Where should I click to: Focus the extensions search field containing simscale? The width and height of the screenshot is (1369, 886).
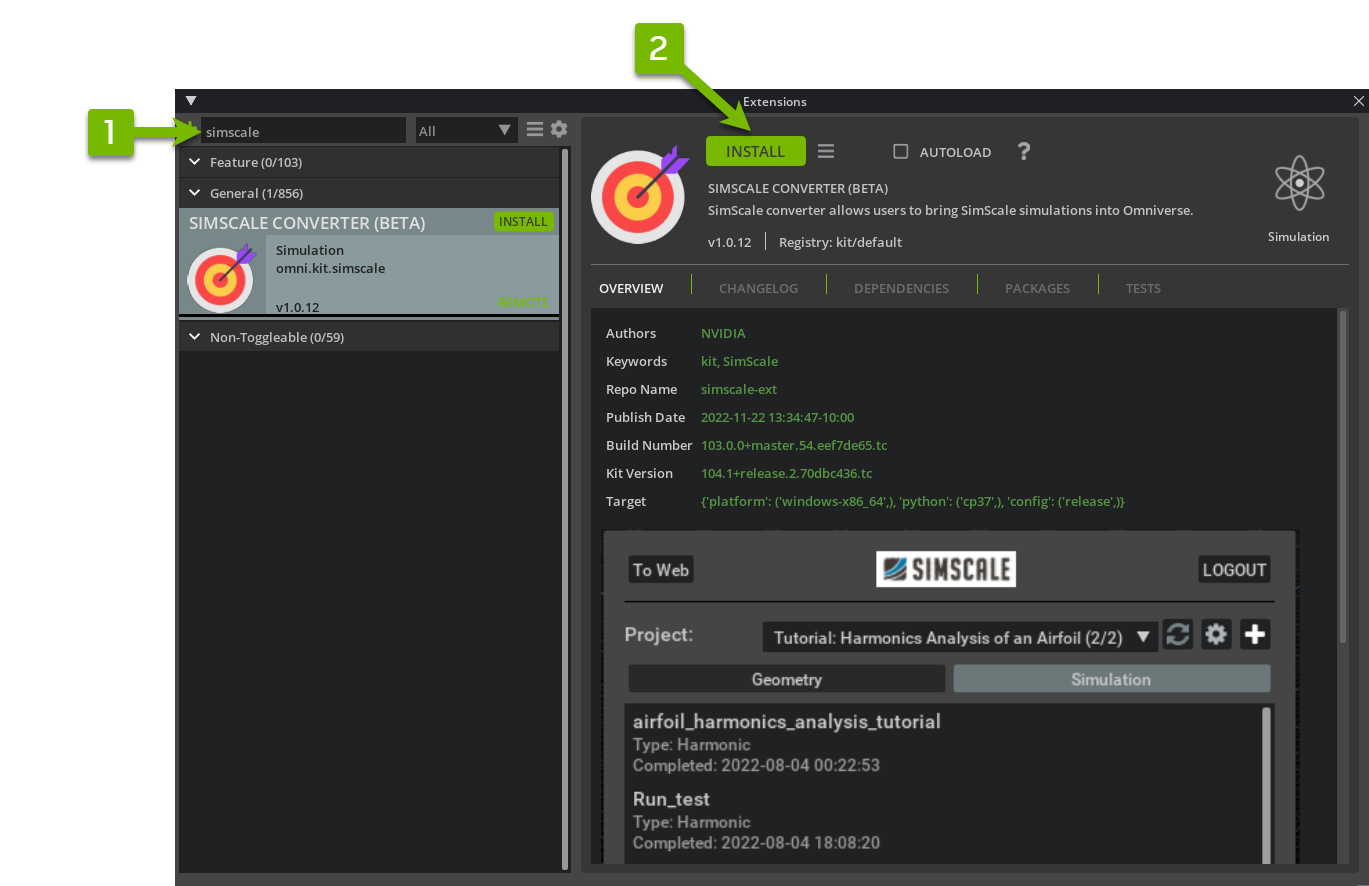point(303,131)
